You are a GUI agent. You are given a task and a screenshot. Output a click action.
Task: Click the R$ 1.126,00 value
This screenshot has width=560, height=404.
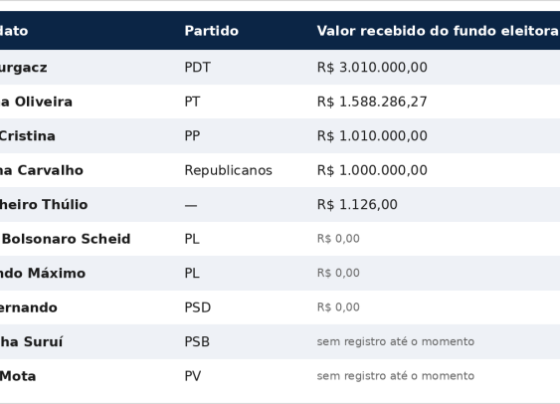click(x=357, y=205)
